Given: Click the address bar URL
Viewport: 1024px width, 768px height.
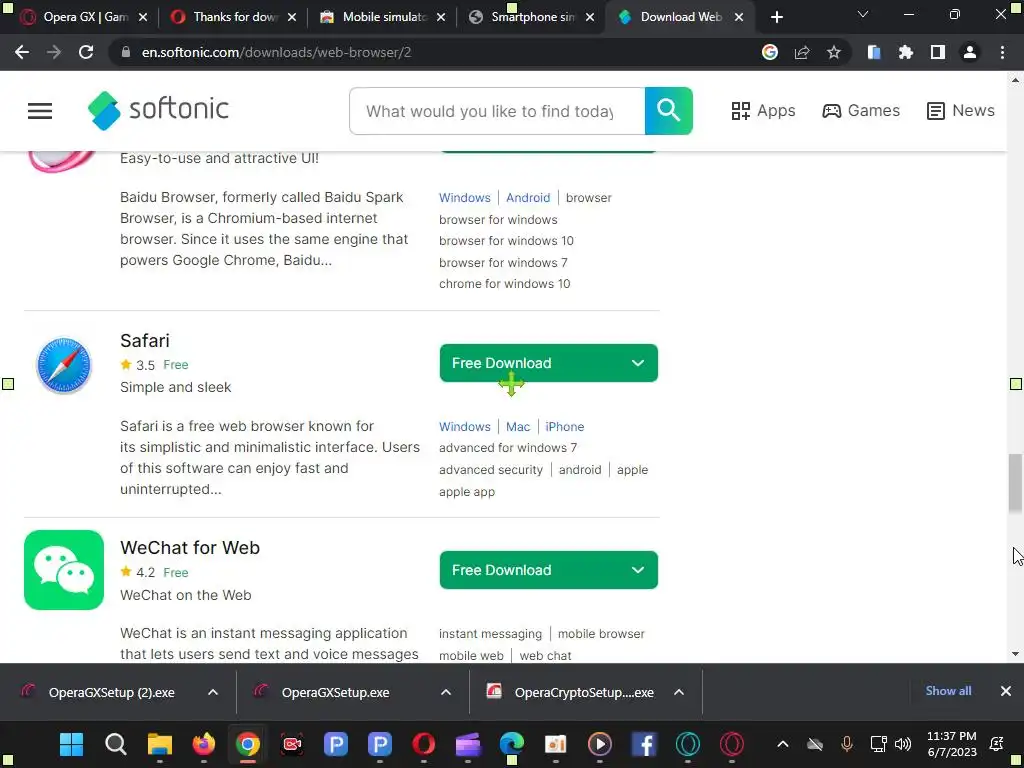Looking at the screenshot, I should pos(276,52).
